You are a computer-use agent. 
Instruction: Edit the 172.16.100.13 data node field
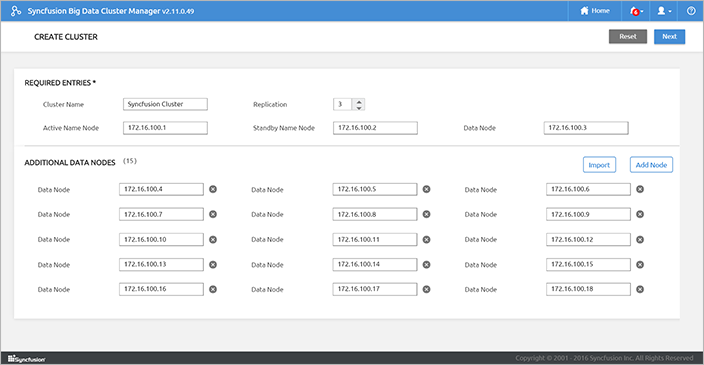click(x=161, y=264)
